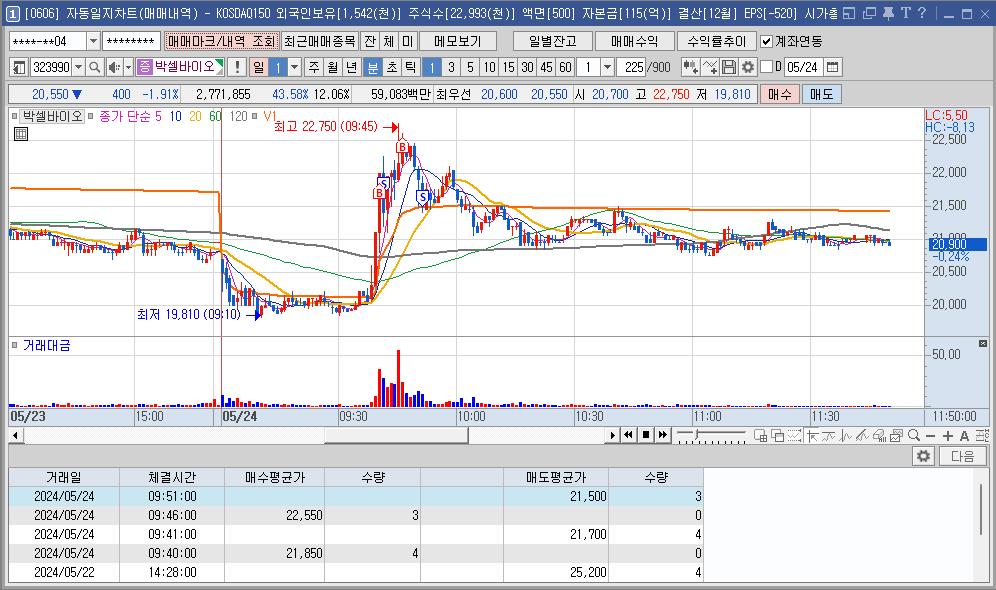
Task: Click the 수익률추이 button
Action: click(x=717, y=41)
